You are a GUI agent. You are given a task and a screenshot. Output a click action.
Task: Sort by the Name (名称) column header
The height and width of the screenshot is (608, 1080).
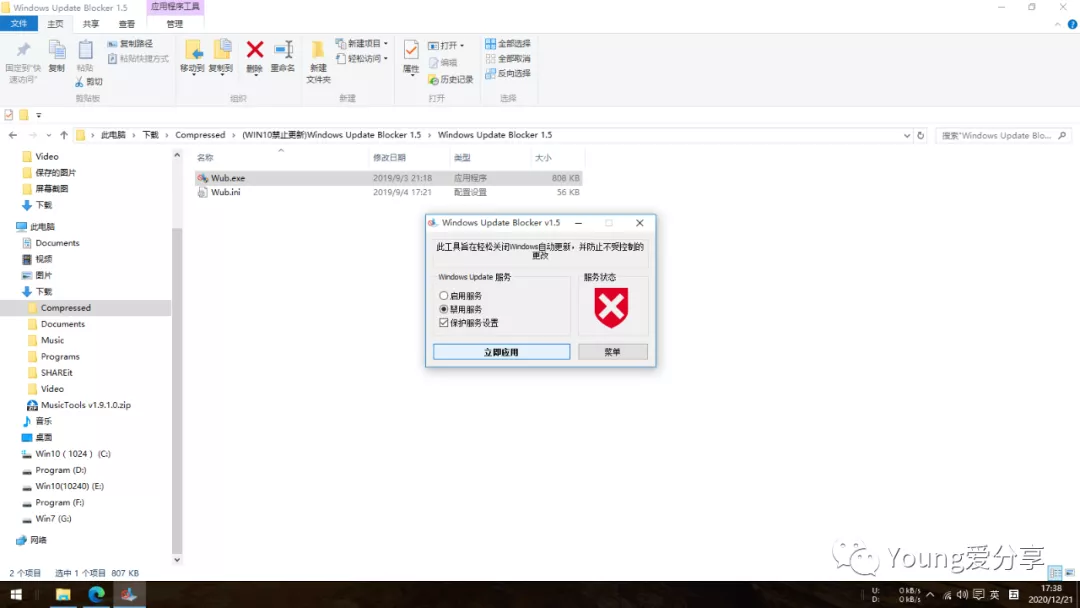pos(205,158)
